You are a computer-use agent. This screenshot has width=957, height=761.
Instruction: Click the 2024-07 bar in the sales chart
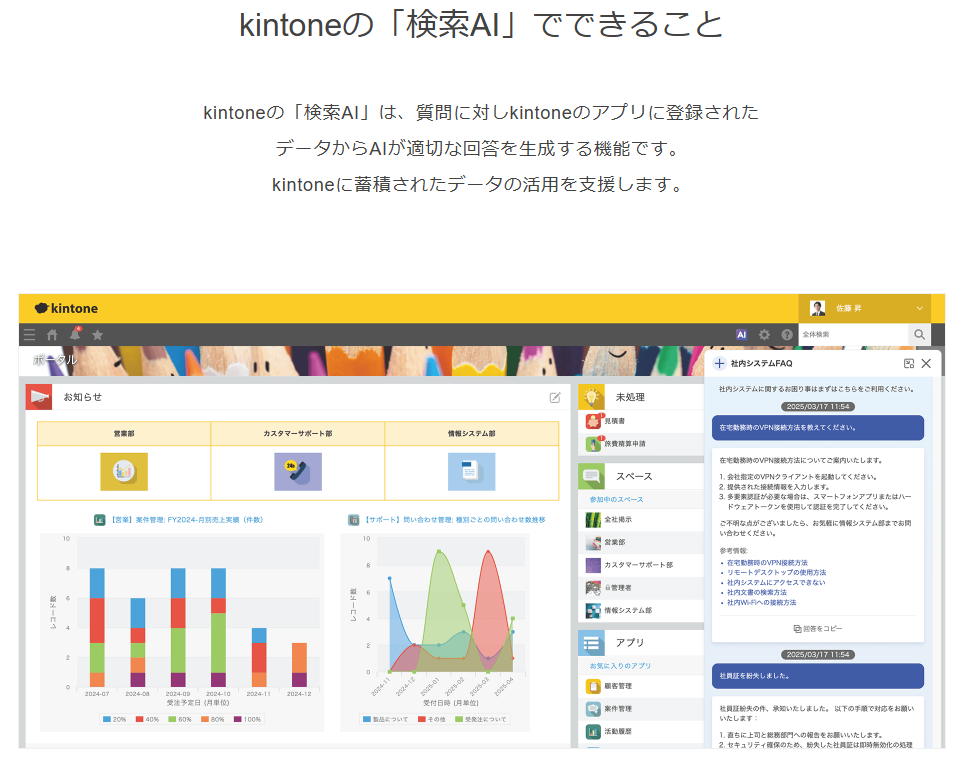pos(97,628)
